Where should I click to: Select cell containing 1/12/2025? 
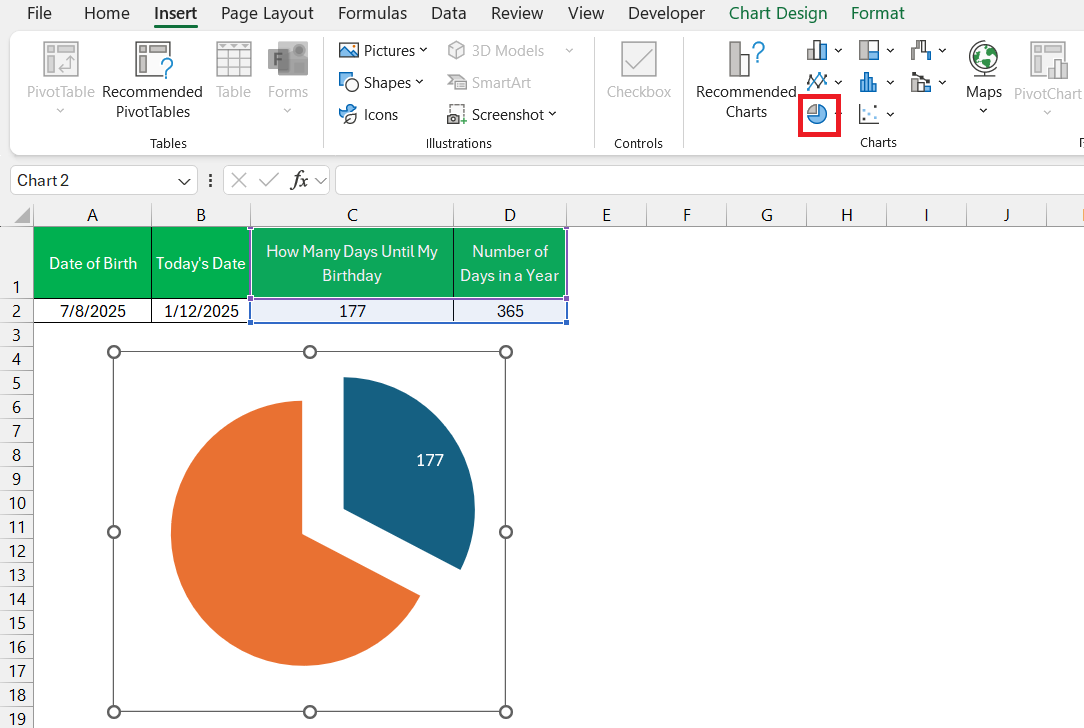click(200, 311)
